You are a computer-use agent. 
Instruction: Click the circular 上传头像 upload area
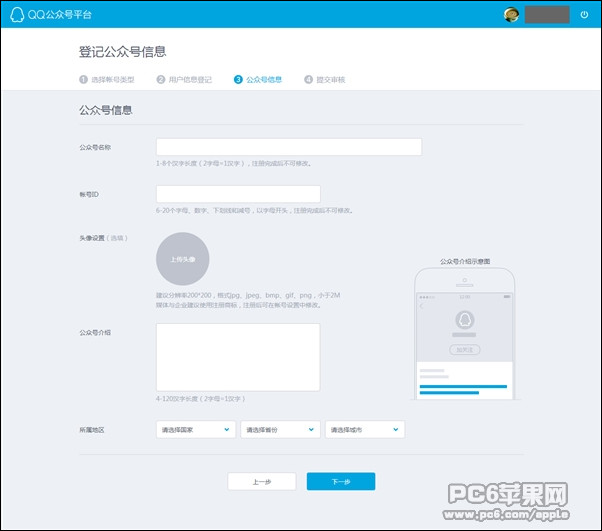tap(182, 259)
